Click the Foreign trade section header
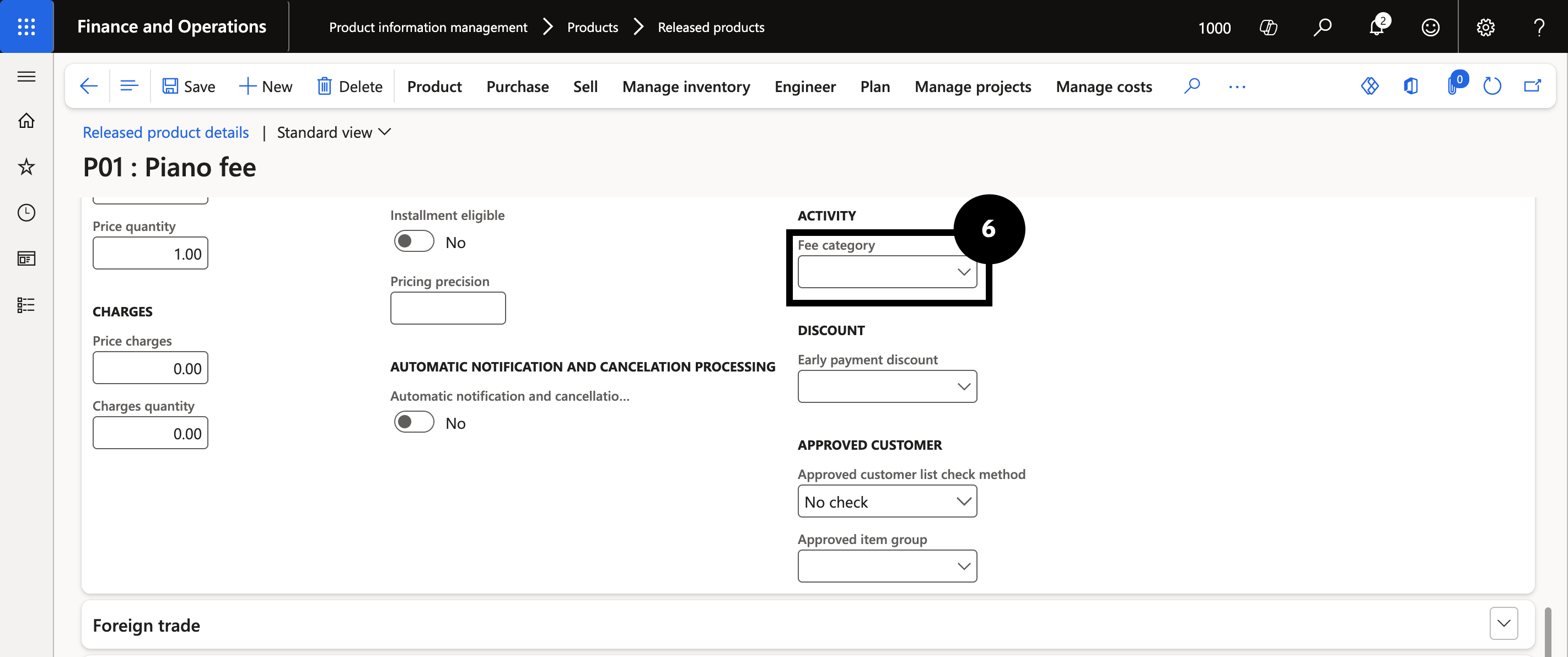The height and width of the screenshot is (657, 1568). tap(808, 625)
